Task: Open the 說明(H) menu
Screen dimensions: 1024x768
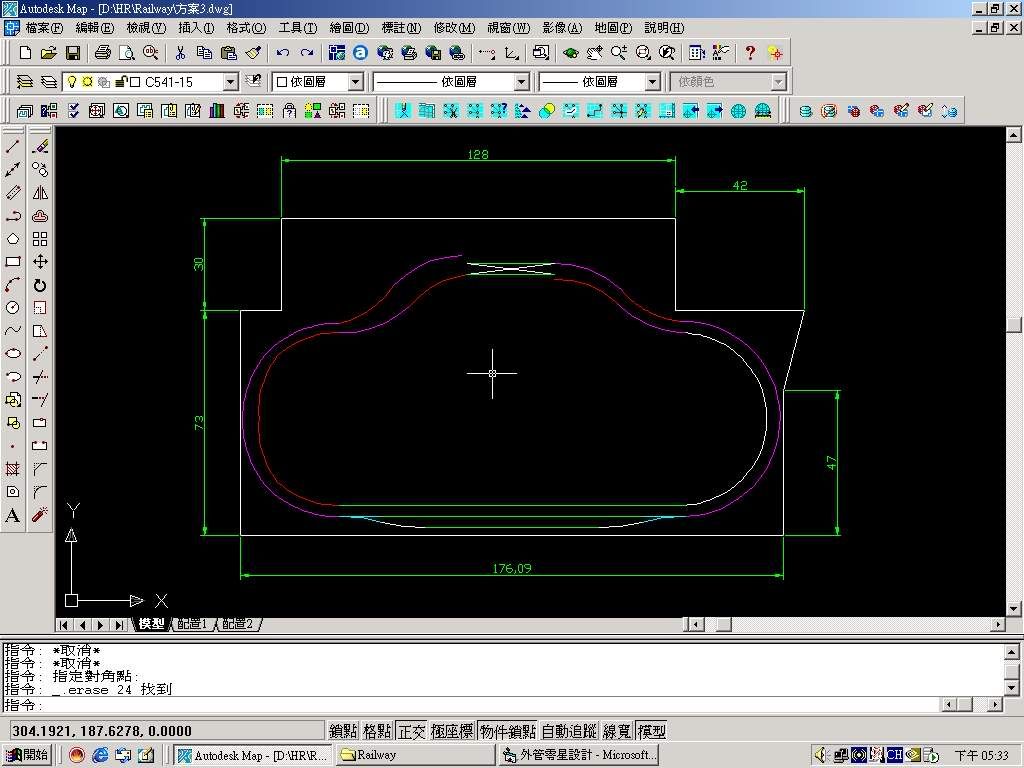Action: coord(664,28)
